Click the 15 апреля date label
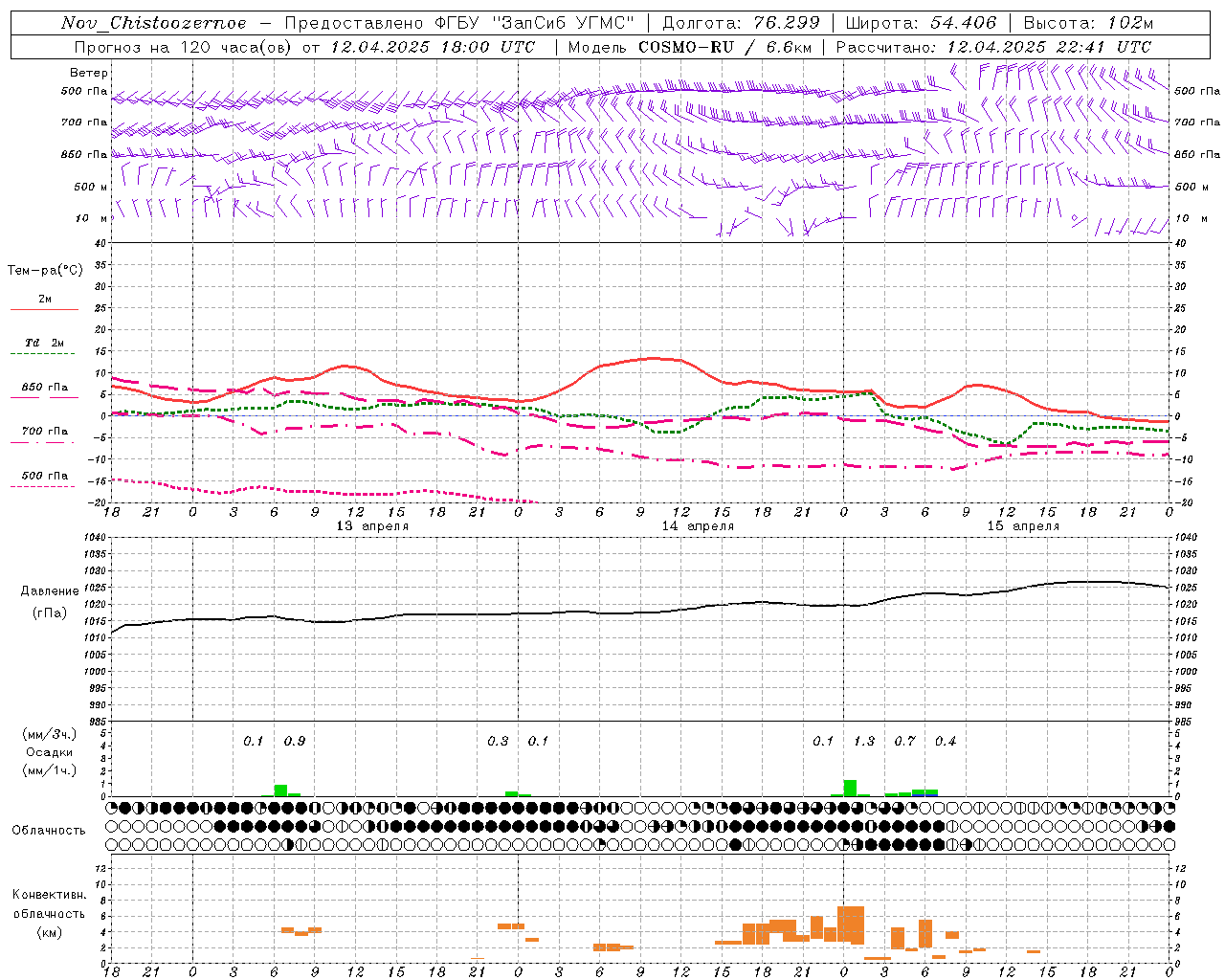The image size is (1225, 980). coord(1023,526)
